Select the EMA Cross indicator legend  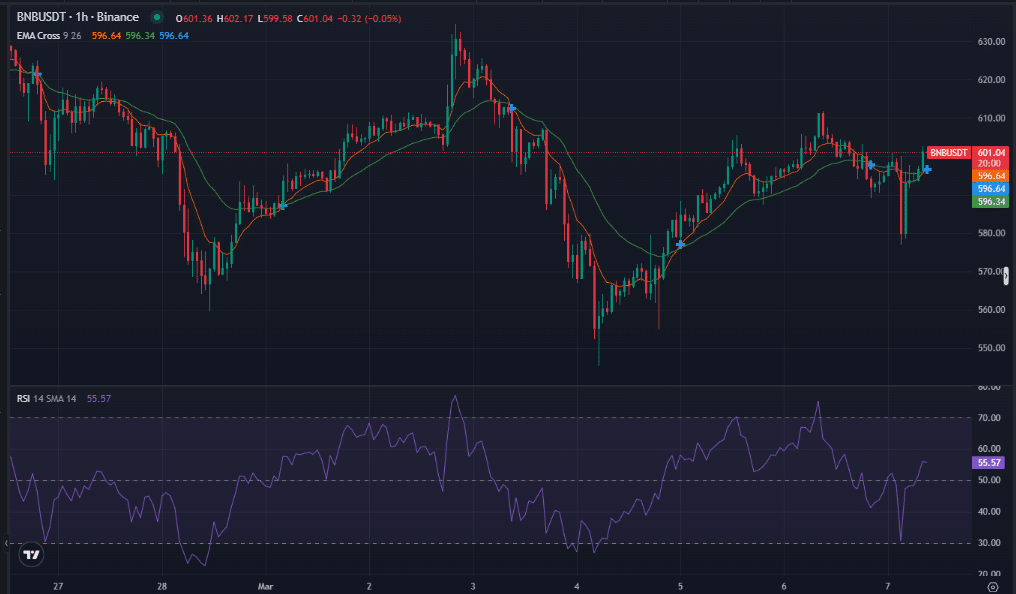click(49, 36)
